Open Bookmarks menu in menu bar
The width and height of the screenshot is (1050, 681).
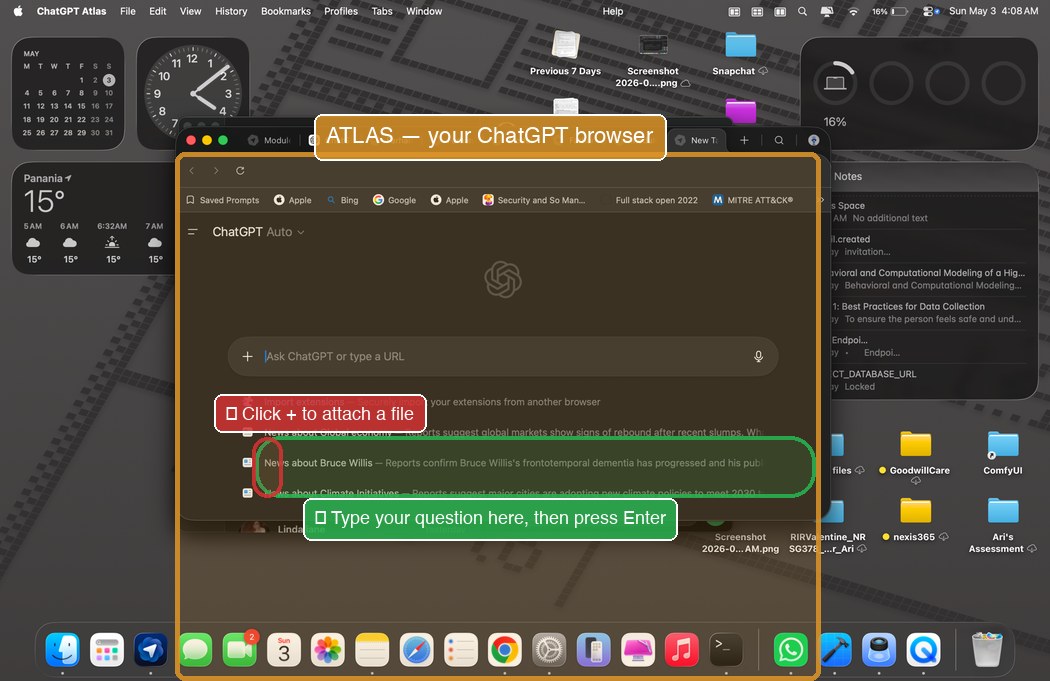point(286,11)
